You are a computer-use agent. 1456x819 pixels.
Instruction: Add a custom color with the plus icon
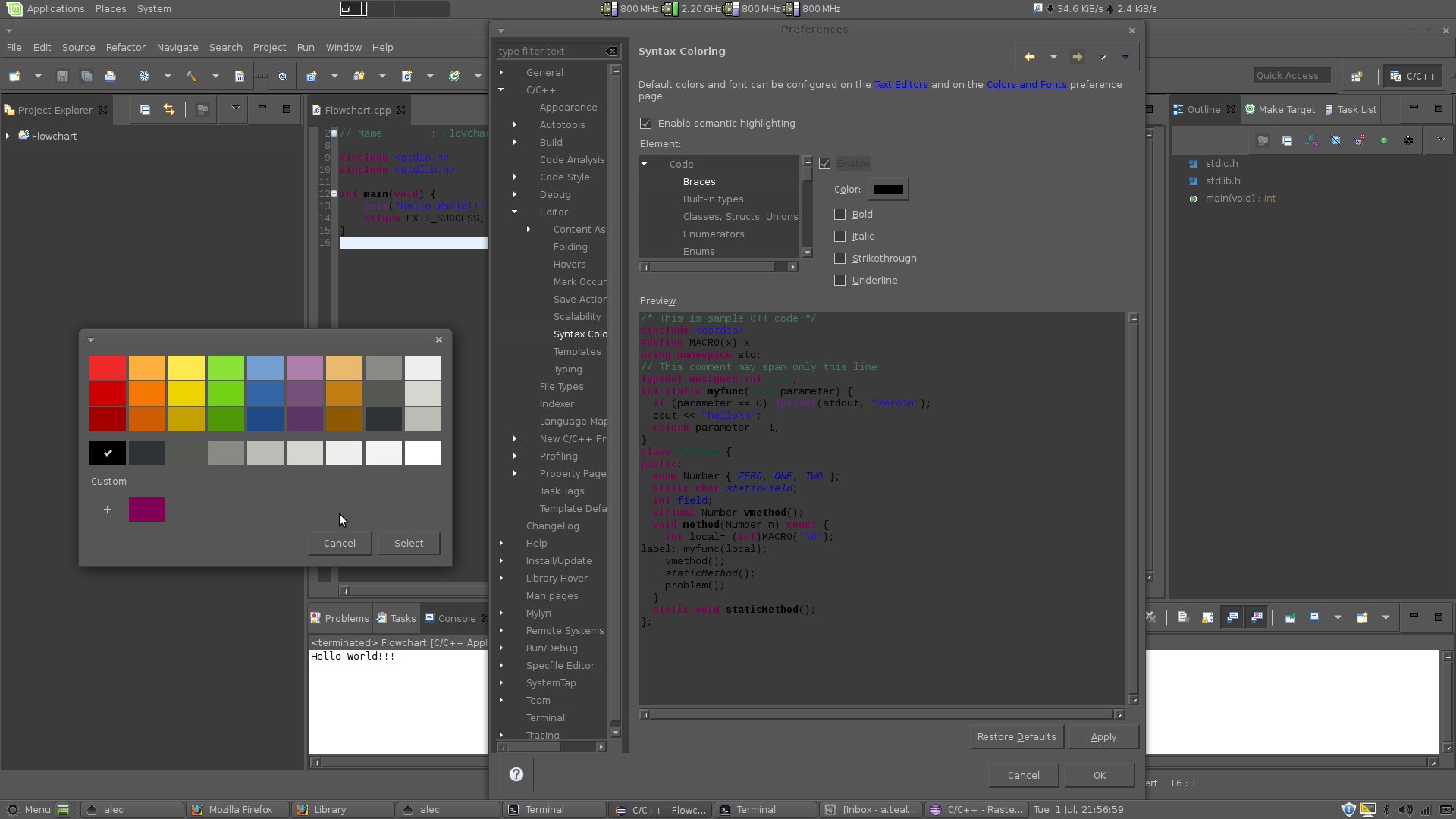pos(108,510)
